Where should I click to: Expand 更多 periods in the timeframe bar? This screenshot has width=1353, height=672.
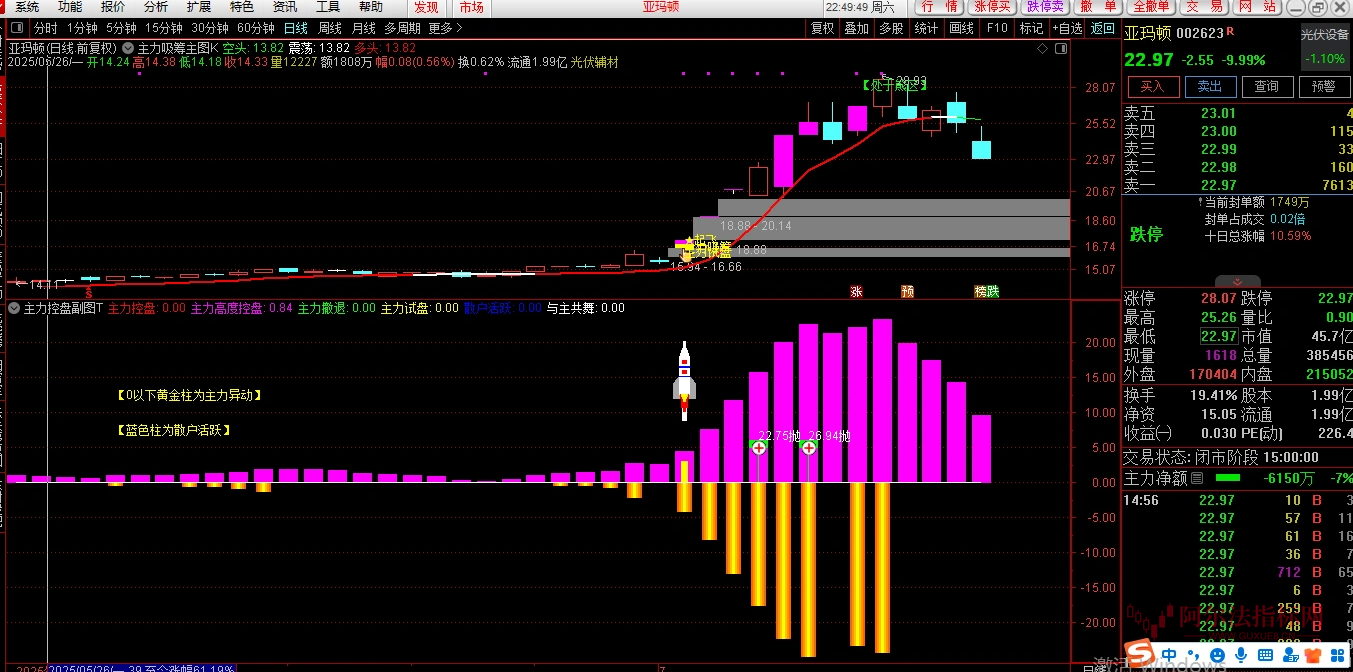tap(443, 29)
